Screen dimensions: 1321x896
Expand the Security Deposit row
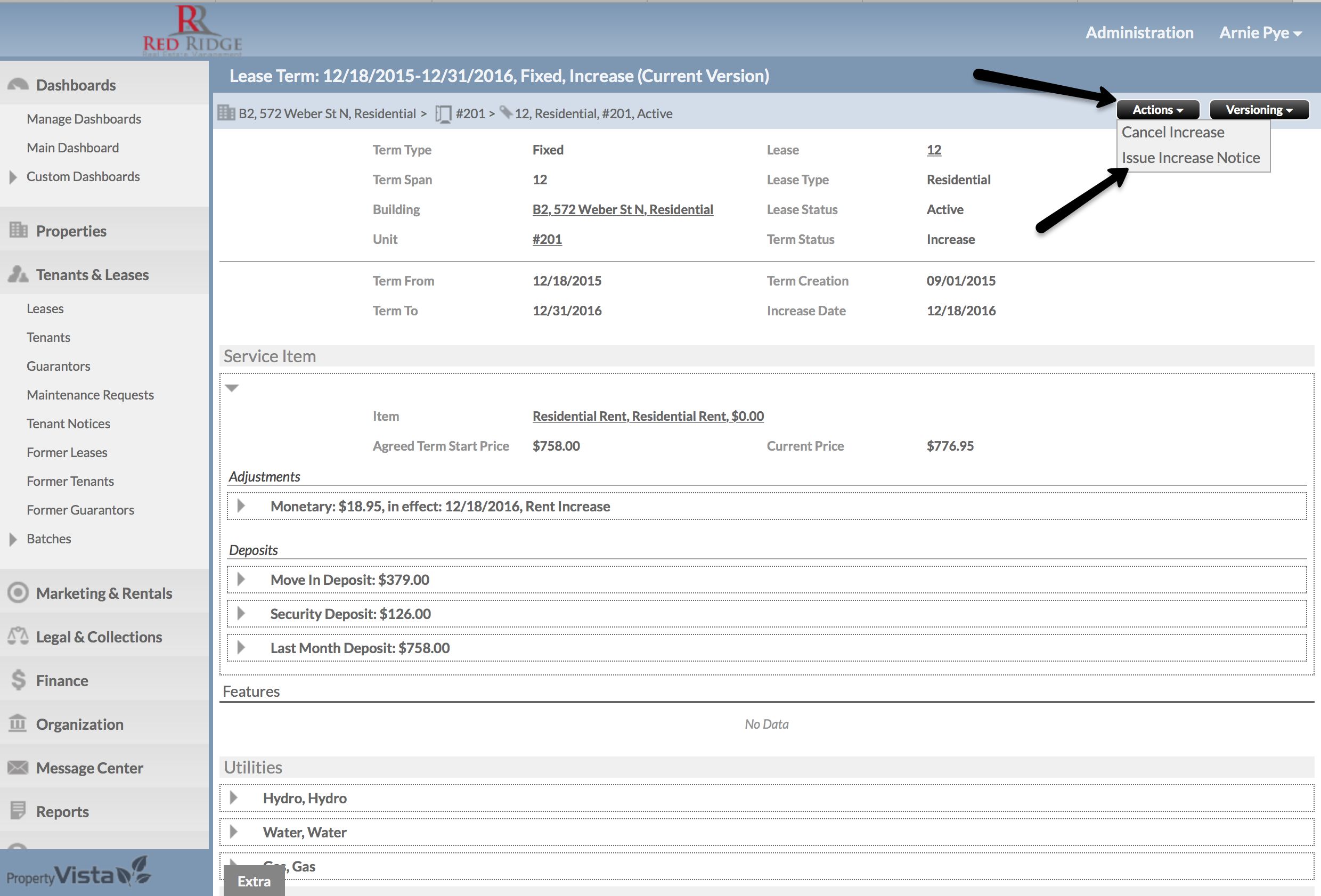click(x=241, y=614)
